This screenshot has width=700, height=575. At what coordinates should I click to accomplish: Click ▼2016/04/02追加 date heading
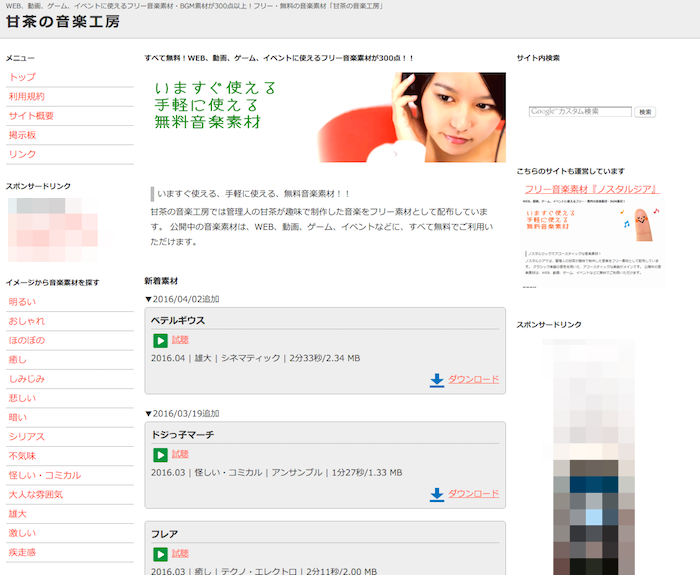tap(182, 299)
